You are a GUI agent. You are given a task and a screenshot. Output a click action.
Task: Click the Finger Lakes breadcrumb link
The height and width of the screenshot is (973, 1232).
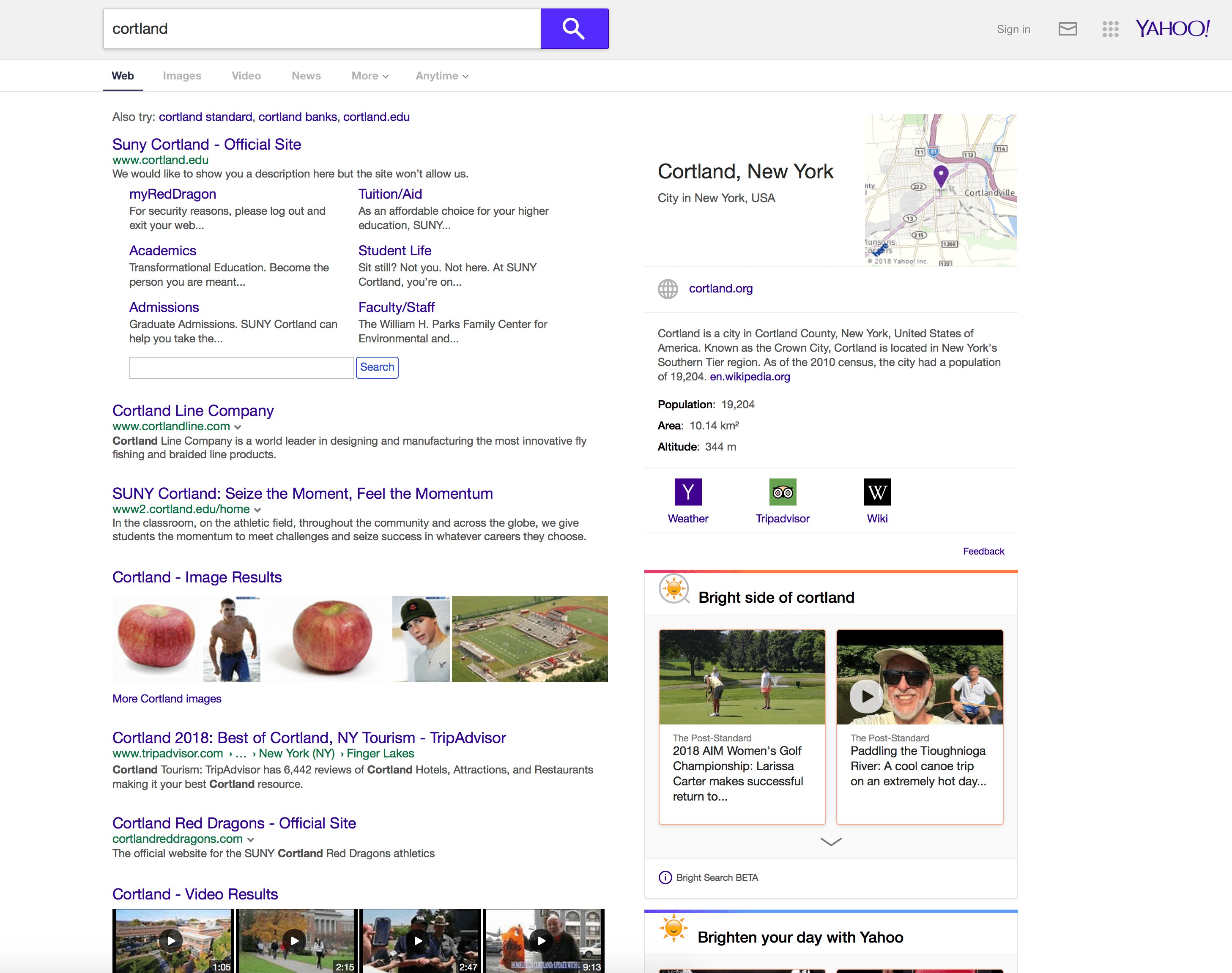[380, 753]
